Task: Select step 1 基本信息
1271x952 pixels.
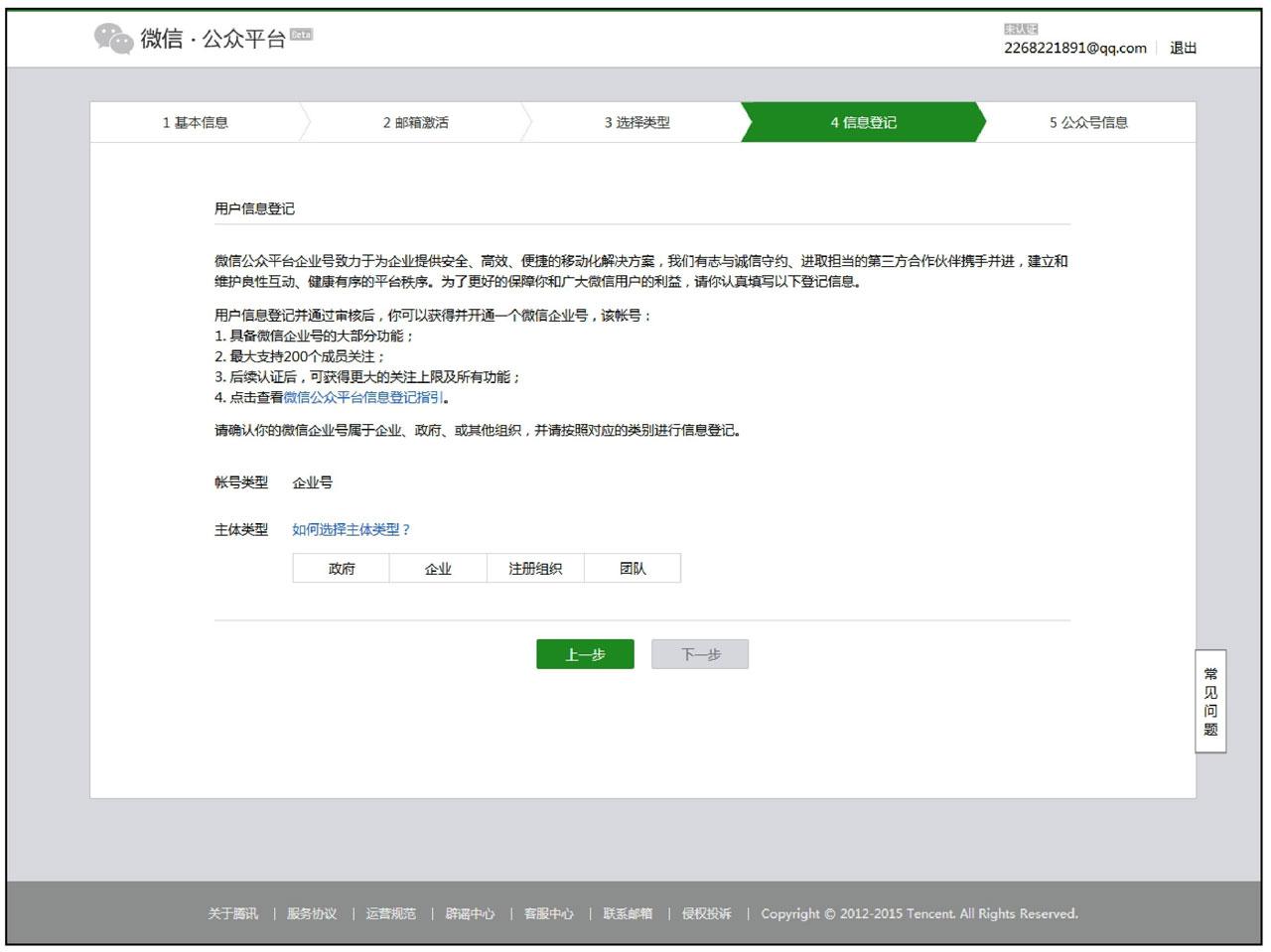Action: pyautogui.click(x=196, y=122)
